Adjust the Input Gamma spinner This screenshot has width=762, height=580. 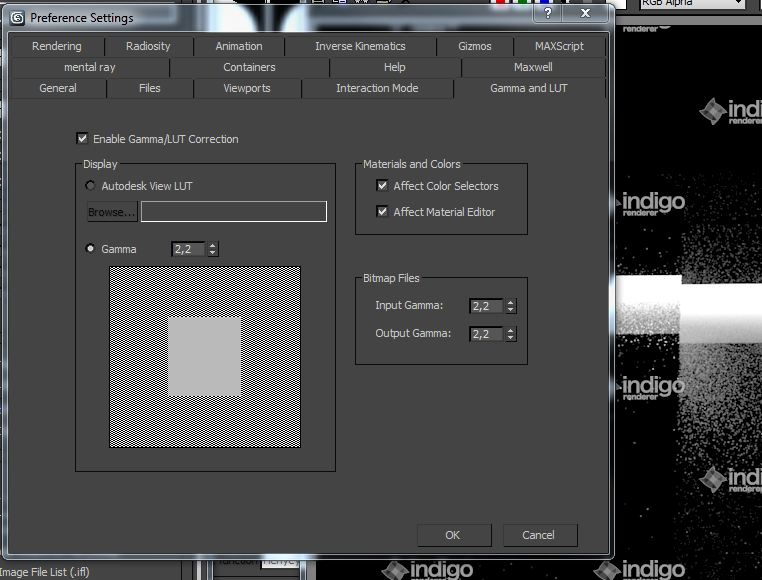click(x=511, y=306)
